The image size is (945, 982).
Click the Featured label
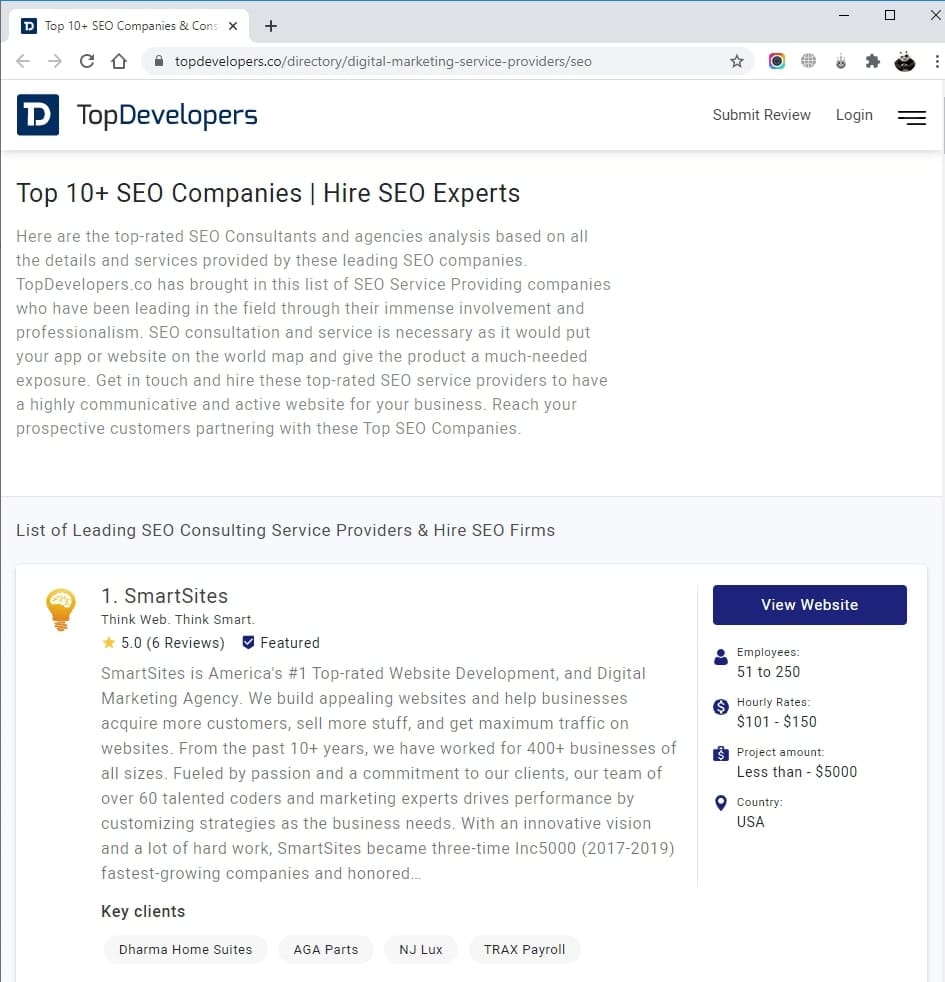coord(290,643)
